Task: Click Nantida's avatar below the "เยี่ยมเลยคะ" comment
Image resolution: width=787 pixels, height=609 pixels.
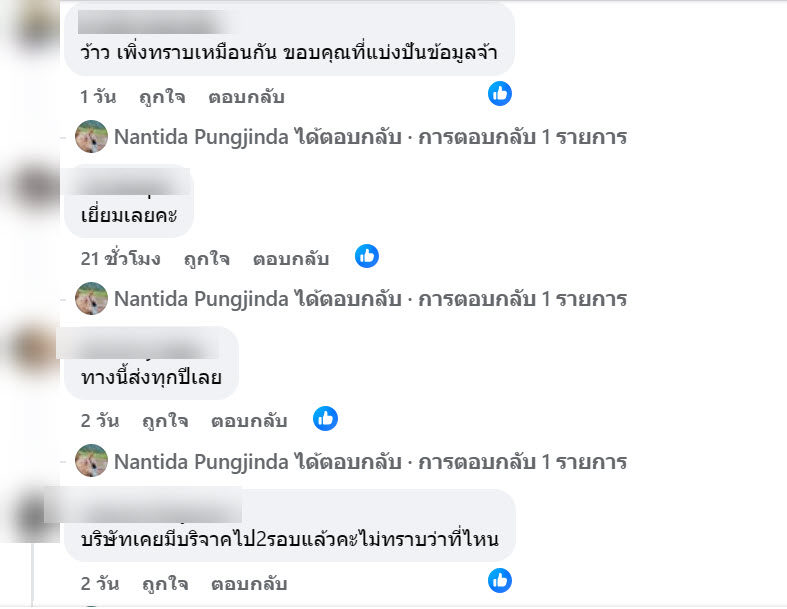Action: [92, 298]
